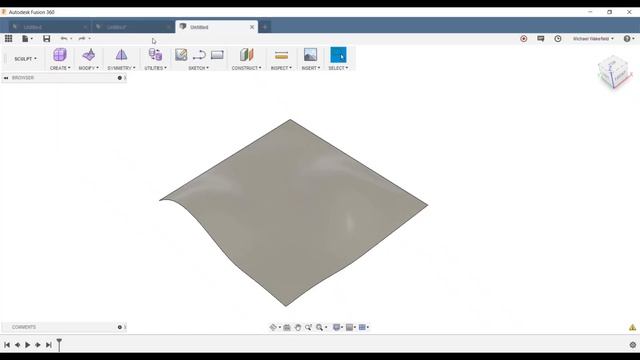
Task: Click the gray sculpted surface body
Action: coord(292,212)
